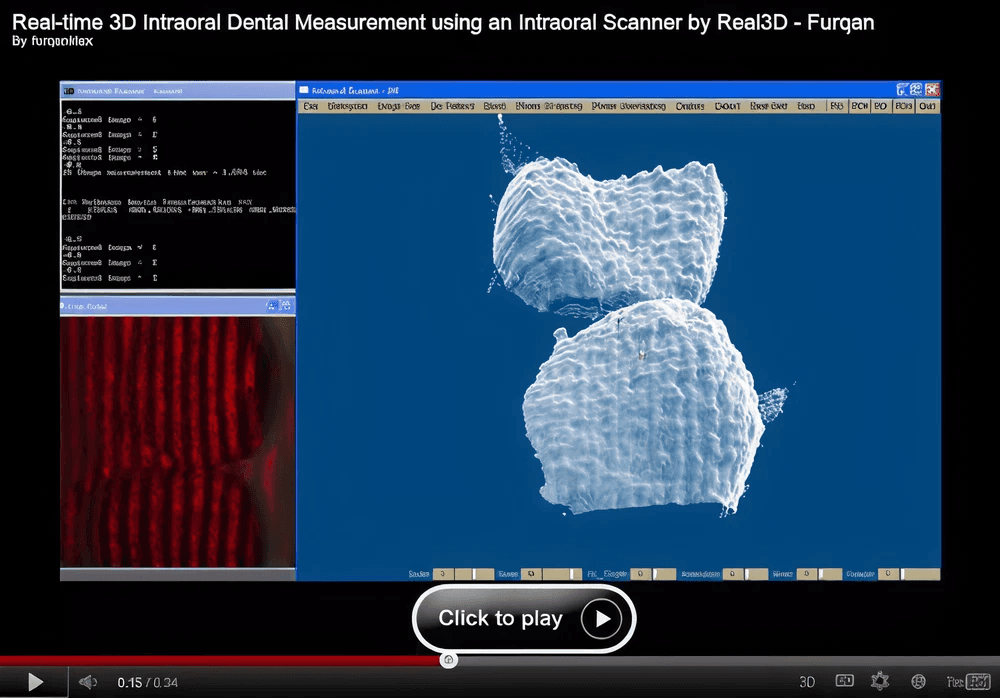Screen dimensions: 1000x698
Task: Click the red progress bar scrubber handle
Action: (448, 660)
